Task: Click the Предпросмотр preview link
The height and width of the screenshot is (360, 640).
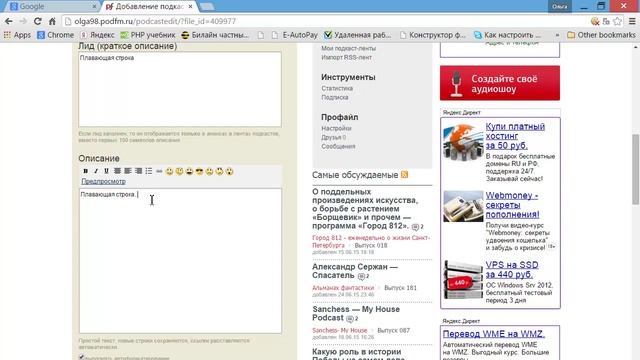Action: pyautogui.click(x=103, y=182)
